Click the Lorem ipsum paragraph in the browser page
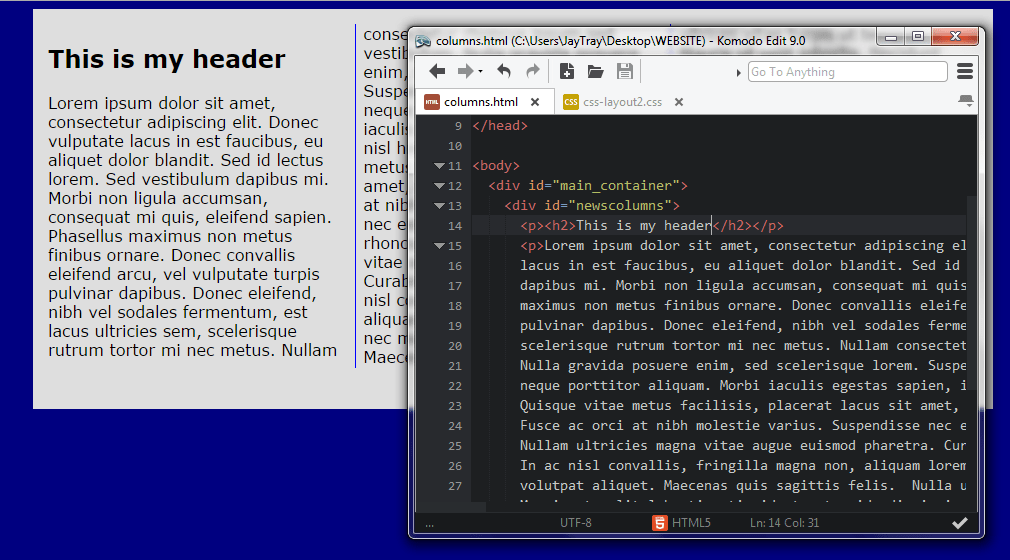This screenshot has height=560, width=1010. tap(192, 227)
